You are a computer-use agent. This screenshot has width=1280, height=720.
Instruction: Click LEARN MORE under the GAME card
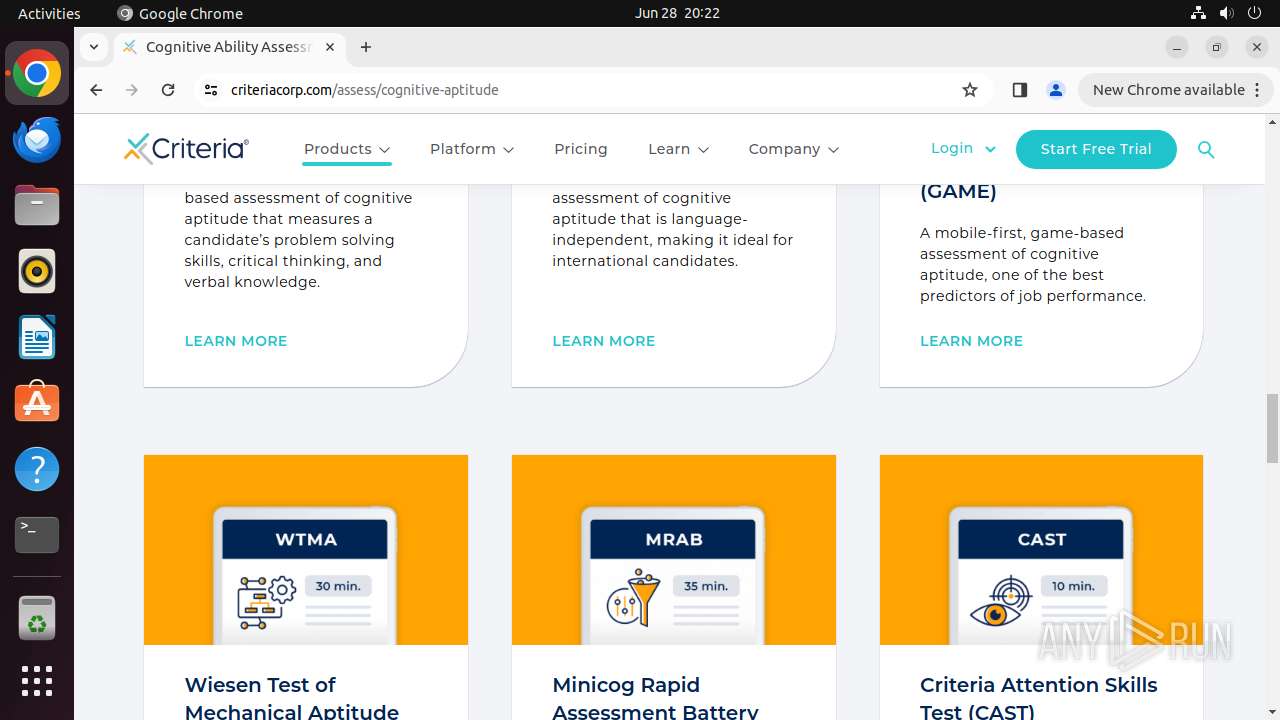971,341
